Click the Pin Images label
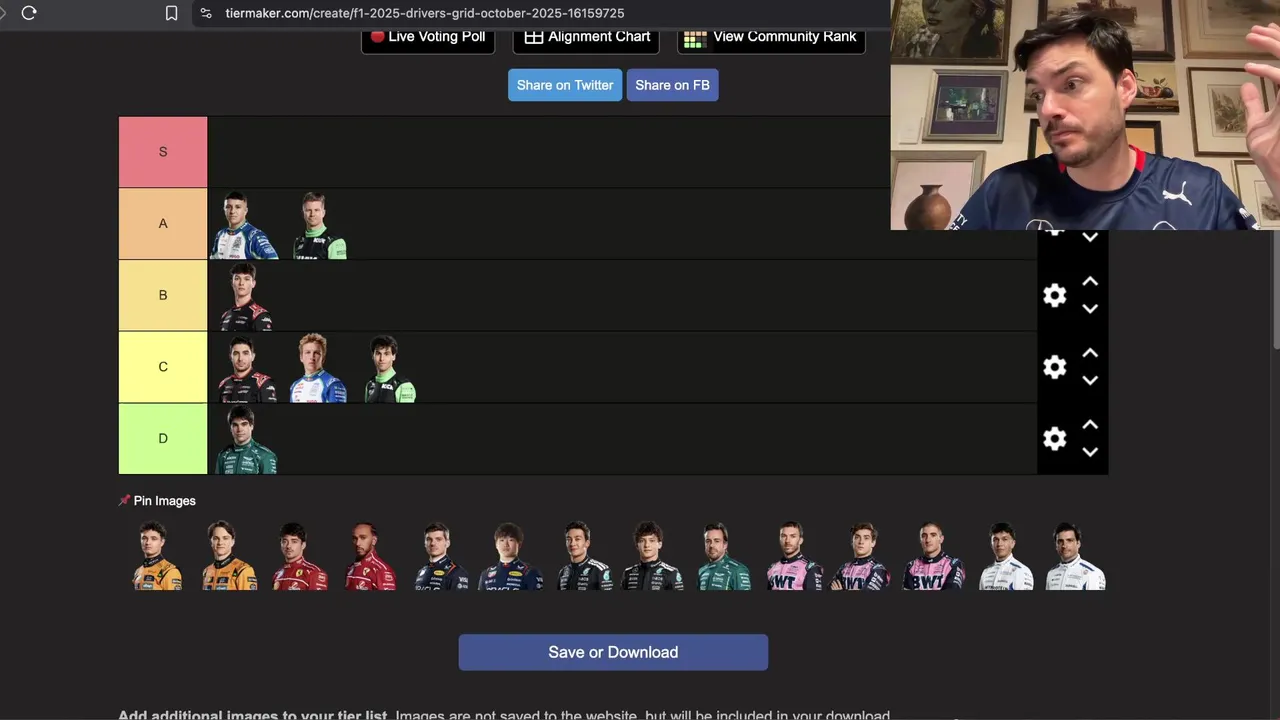This screenshot has width=1280, height=720. (157, 501)
